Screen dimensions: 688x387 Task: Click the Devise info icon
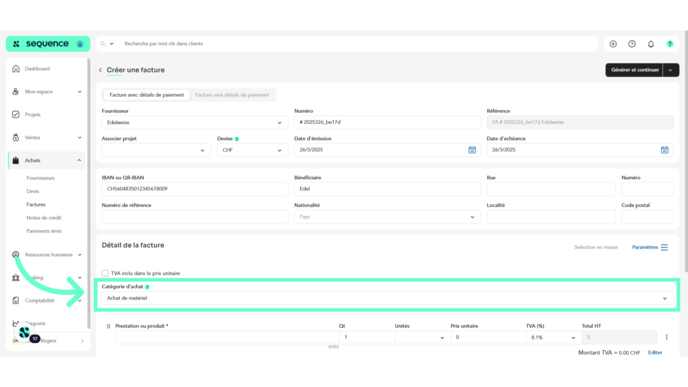[x=237, y=139]
